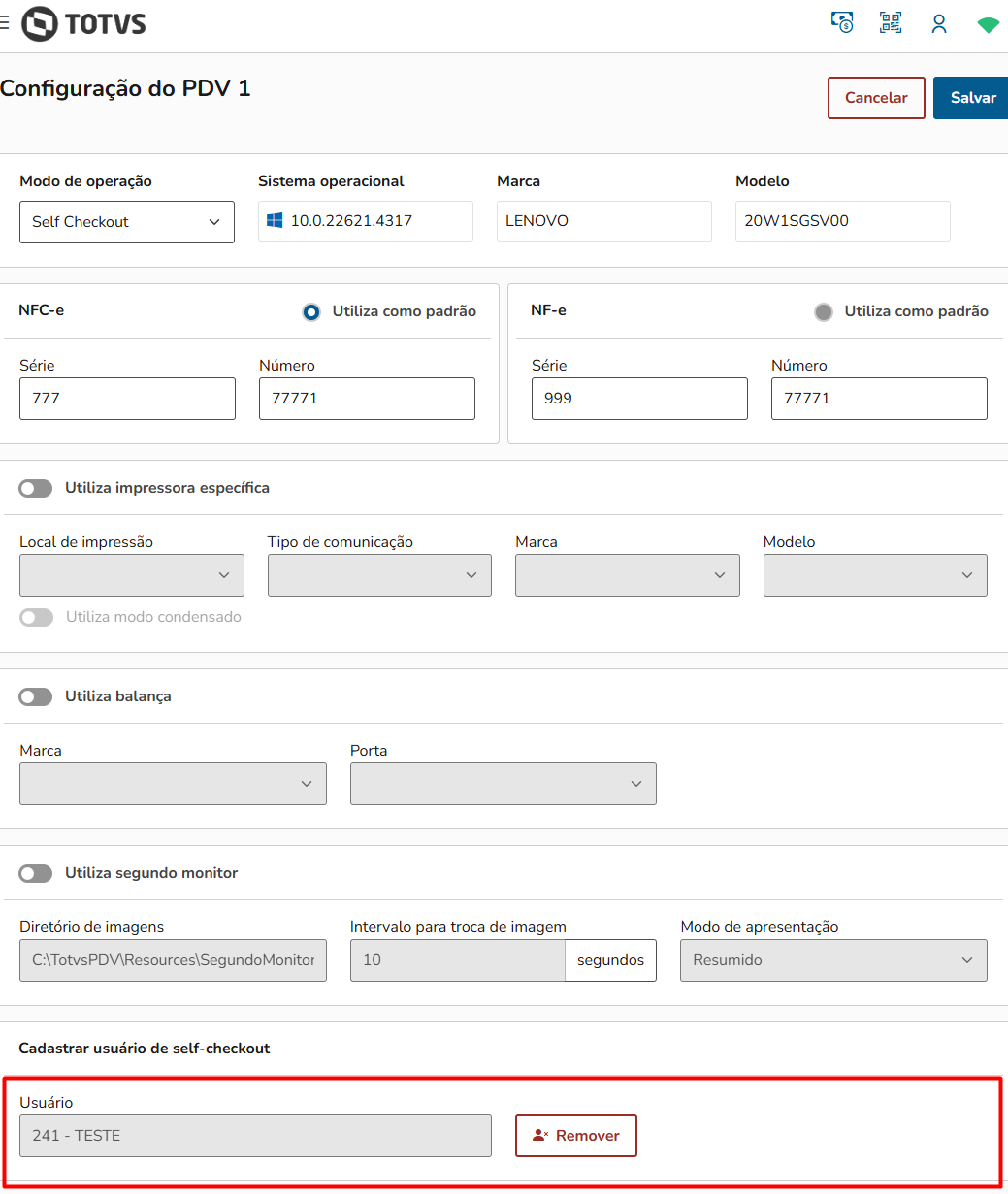
Task: Click the NFC-e Série input field
Action: coord(127,399)
